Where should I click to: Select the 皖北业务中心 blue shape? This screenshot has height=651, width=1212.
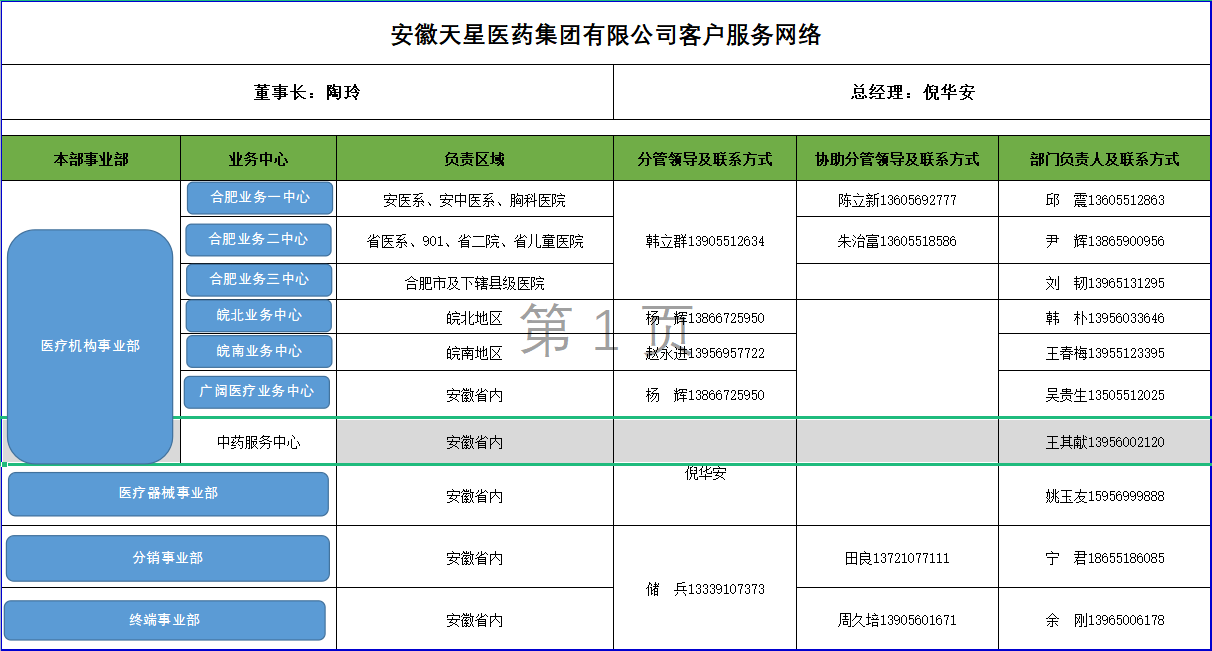coord(259,316)
